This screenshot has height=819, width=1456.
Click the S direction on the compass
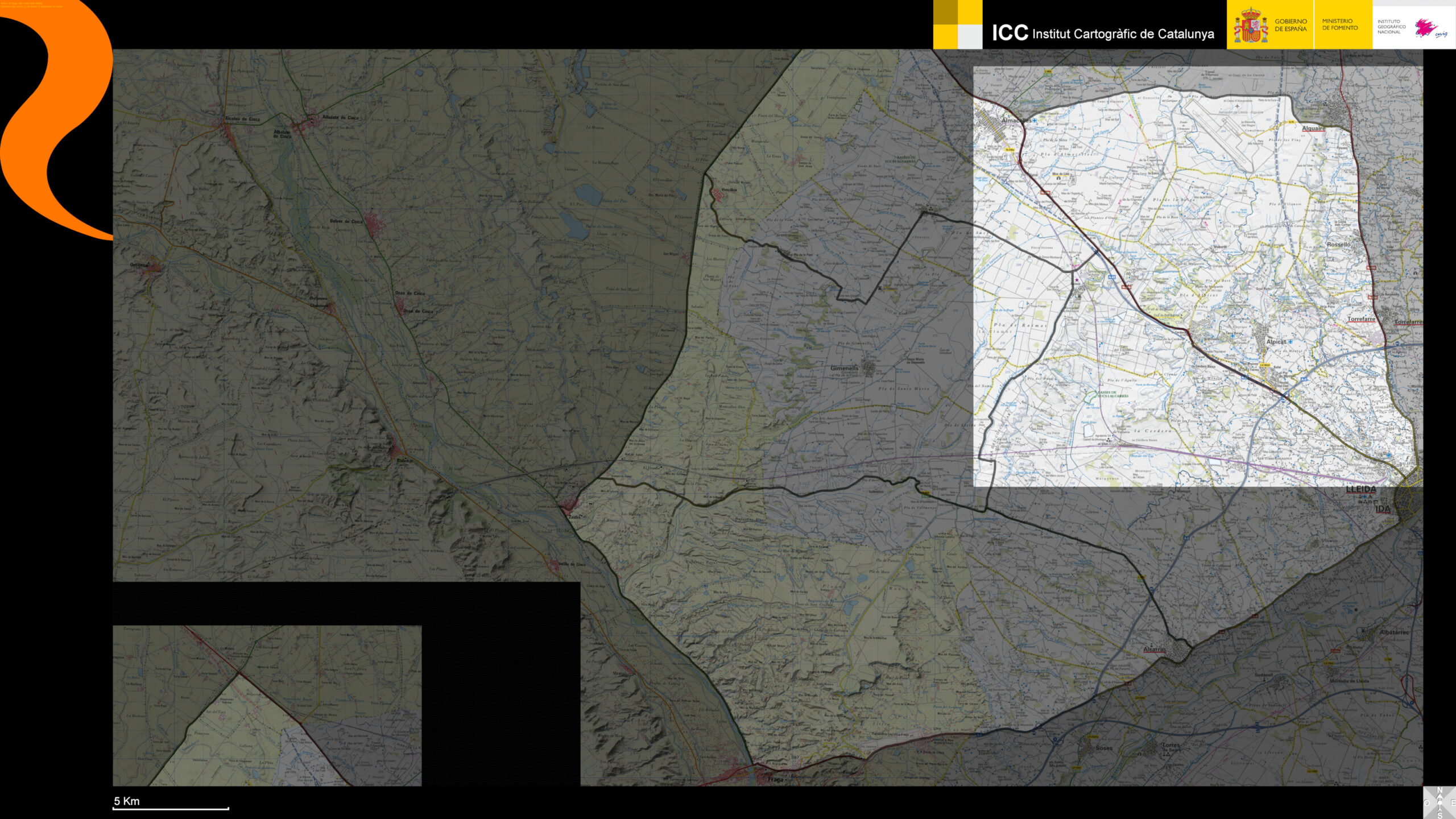[1440, 816]
